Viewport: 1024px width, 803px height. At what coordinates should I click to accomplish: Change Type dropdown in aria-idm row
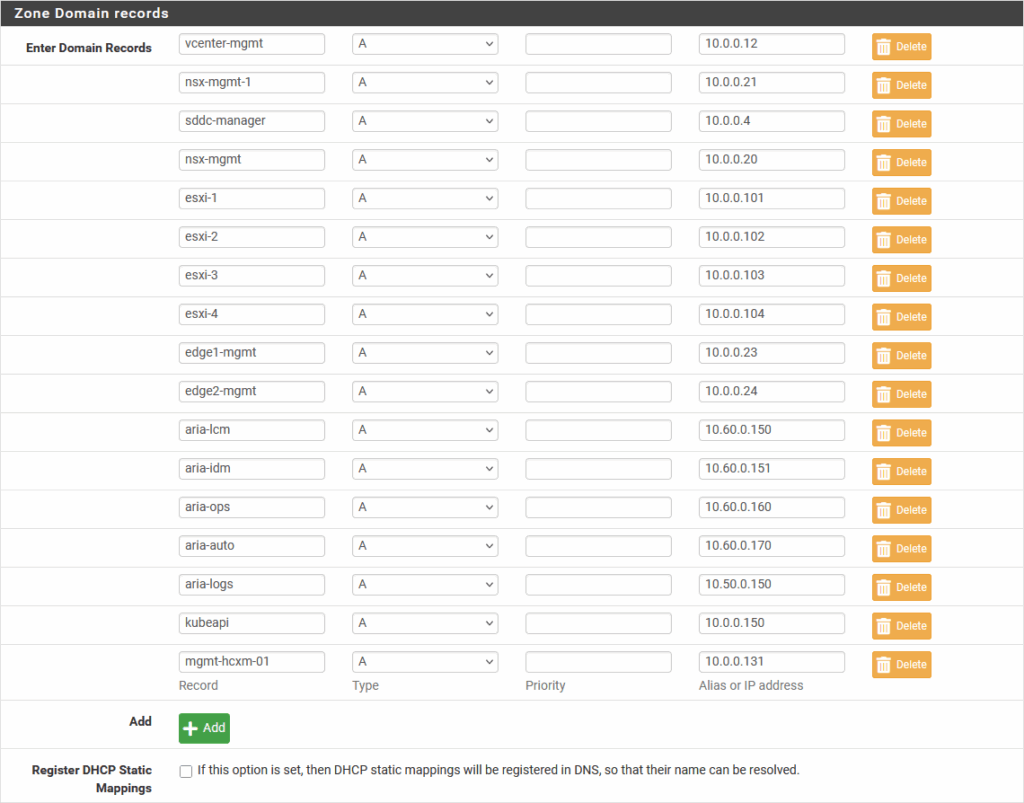click(424, 469)
